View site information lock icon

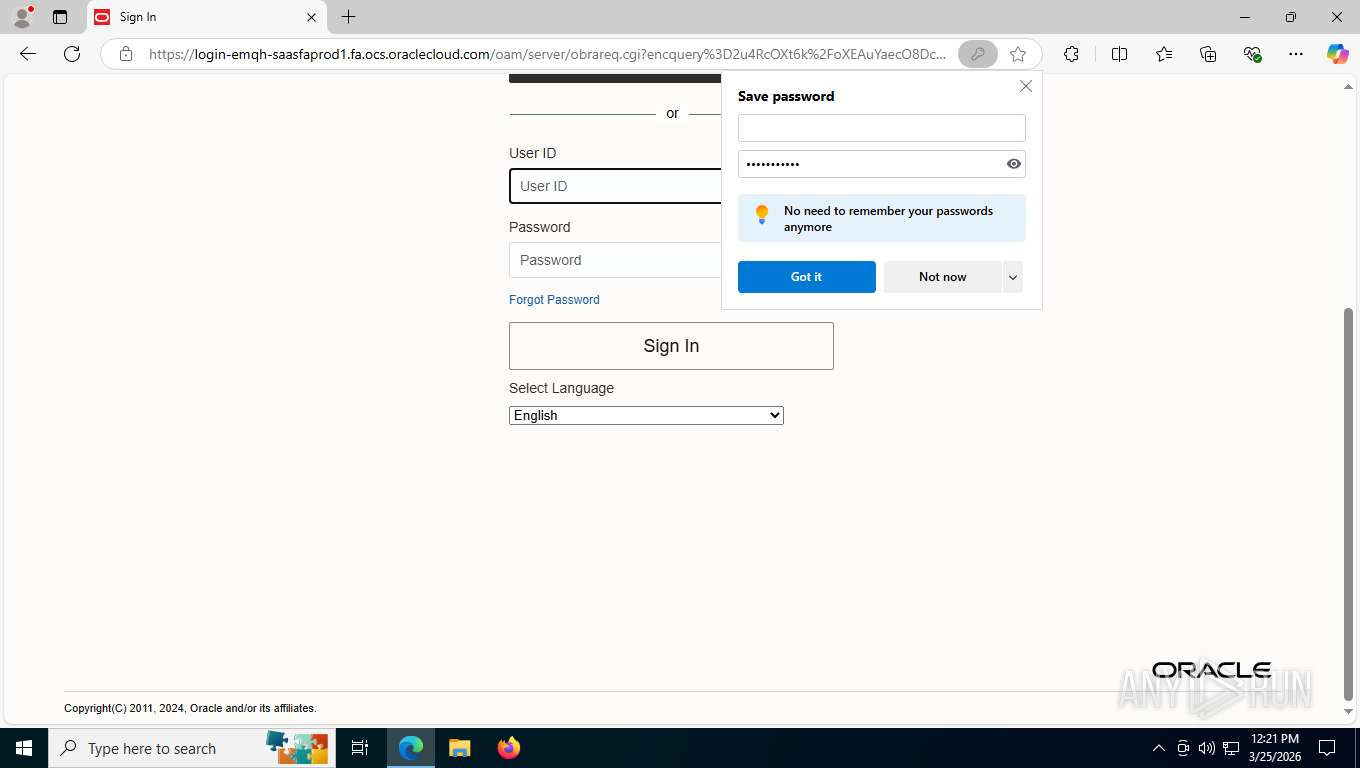point(126,54)
